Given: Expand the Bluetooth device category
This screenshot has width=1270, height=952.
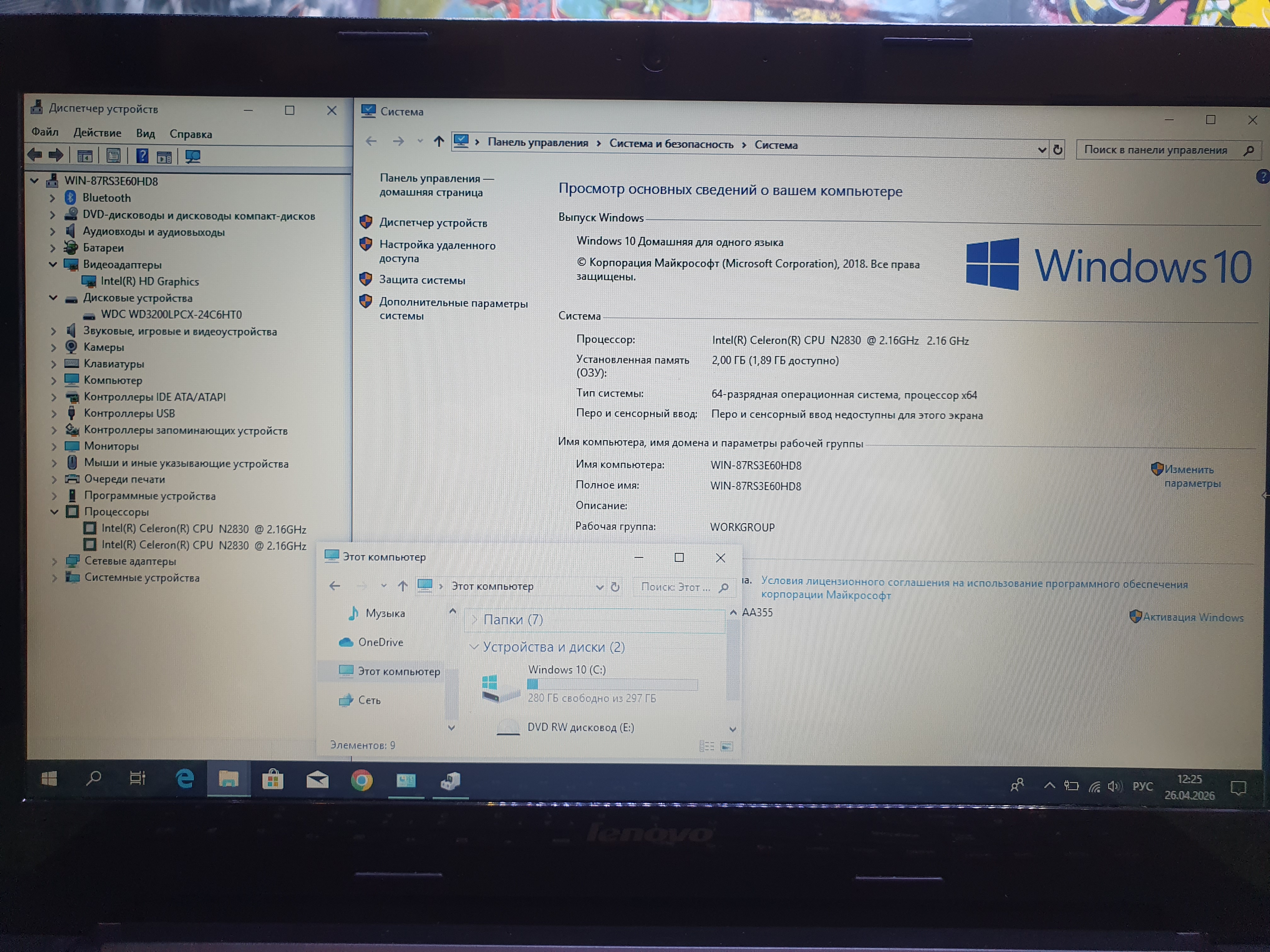Looking at the screenshot, I should (53, 198).
